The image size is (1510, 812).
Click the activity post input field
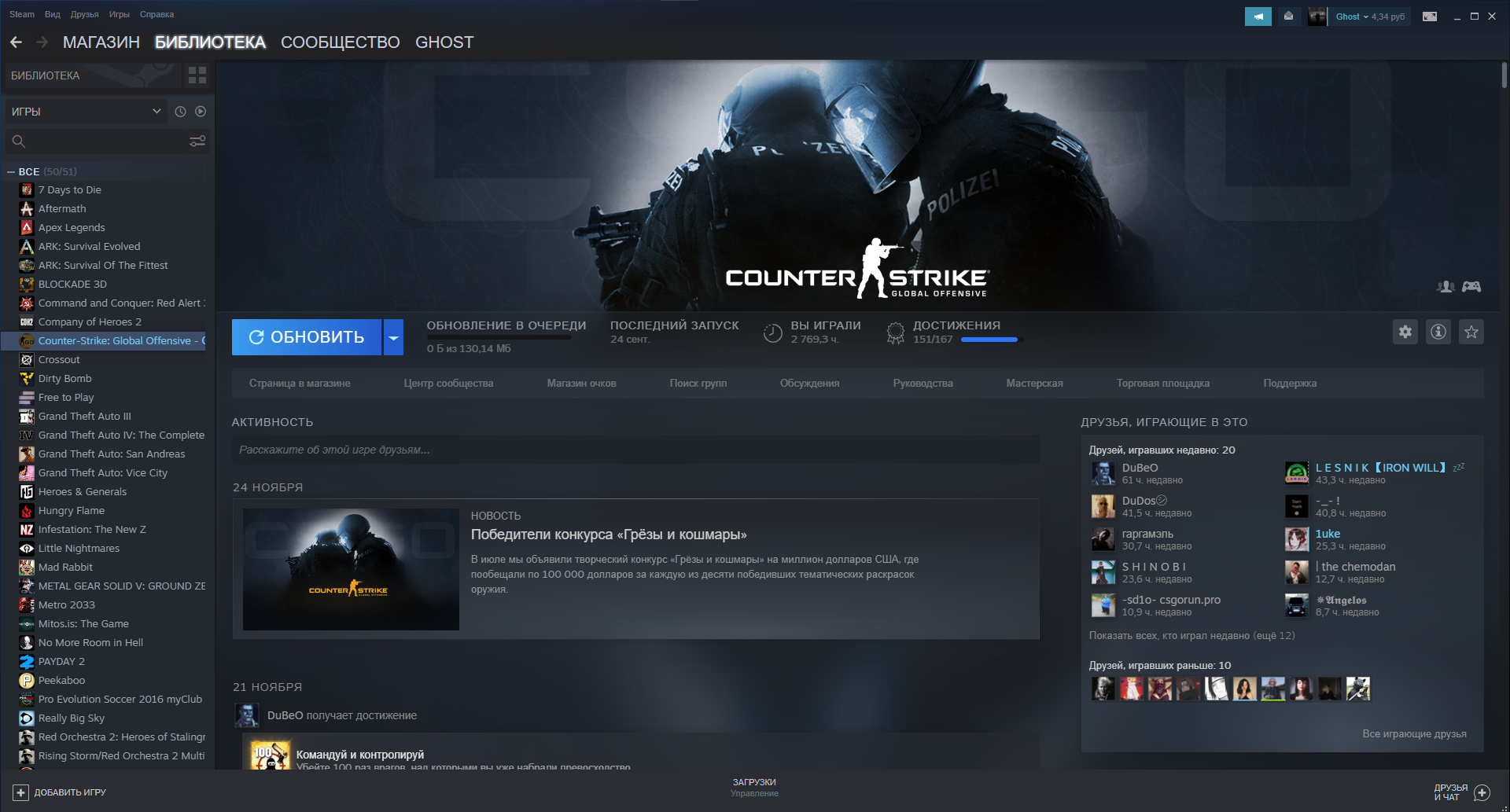point(635,450)
